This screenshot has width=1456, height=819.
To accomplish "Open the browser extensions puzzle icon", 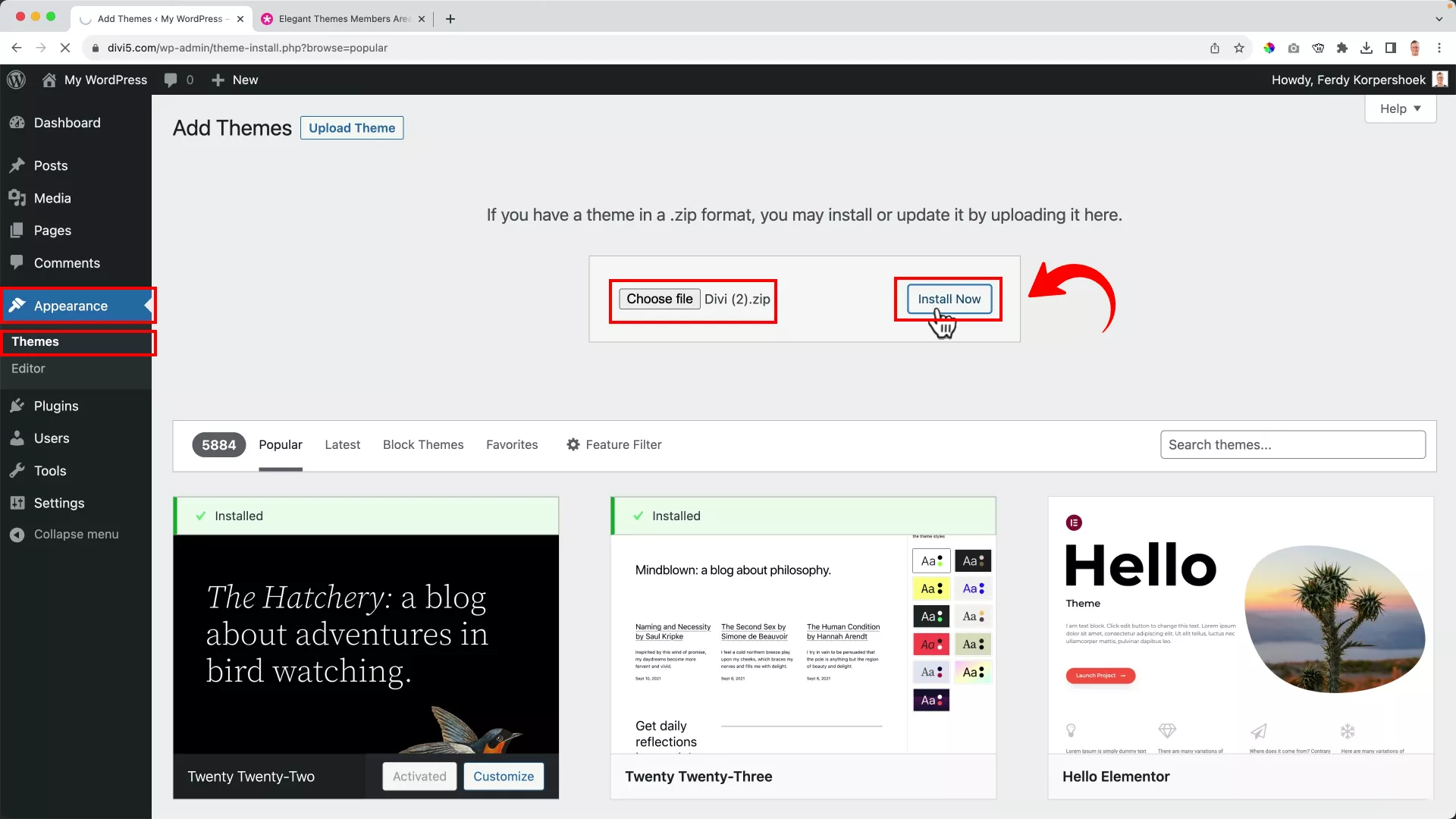I will tap(1342, 48).
